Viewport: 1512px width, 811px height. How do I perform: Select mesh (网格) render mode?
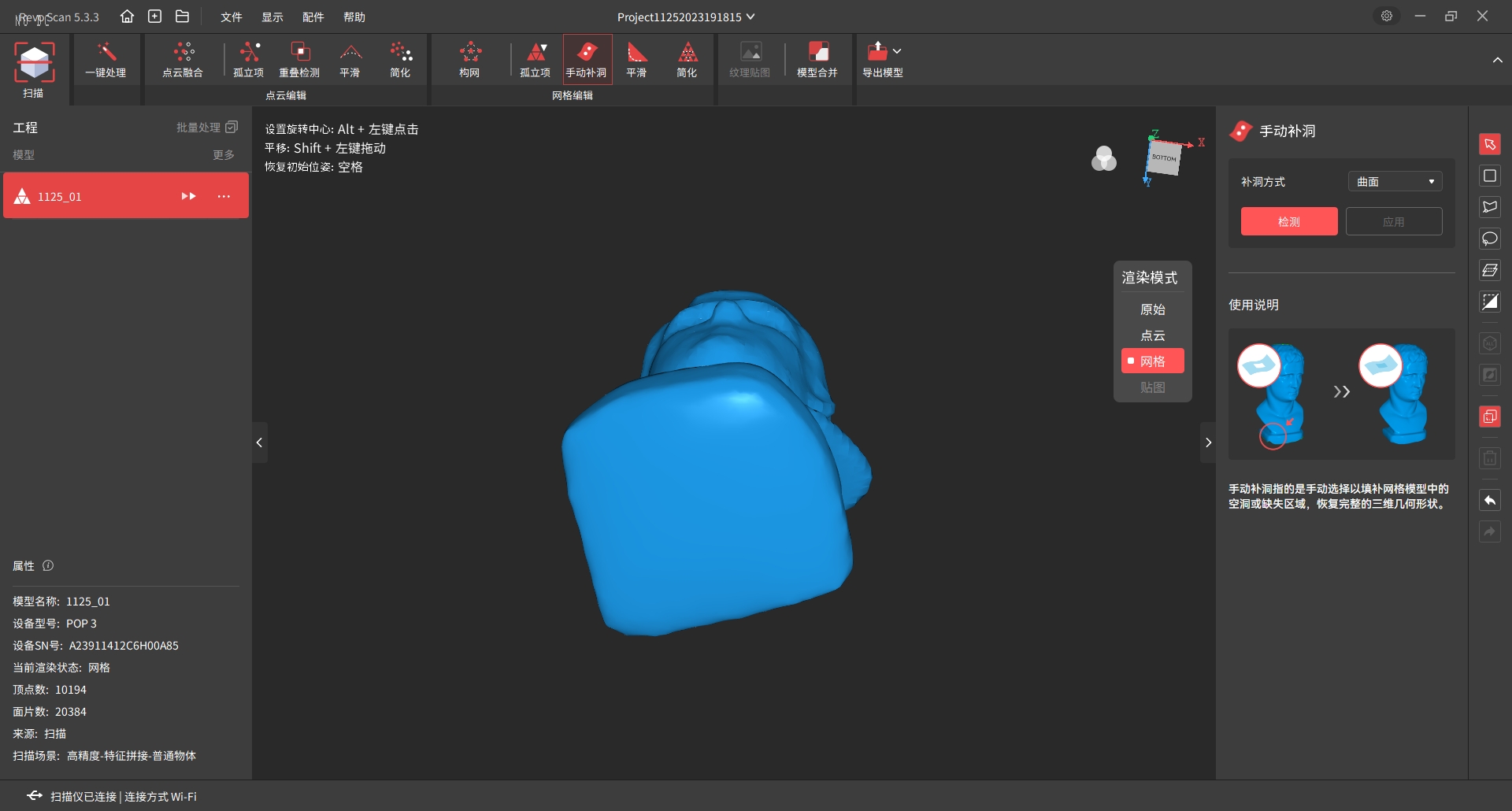1153,361
